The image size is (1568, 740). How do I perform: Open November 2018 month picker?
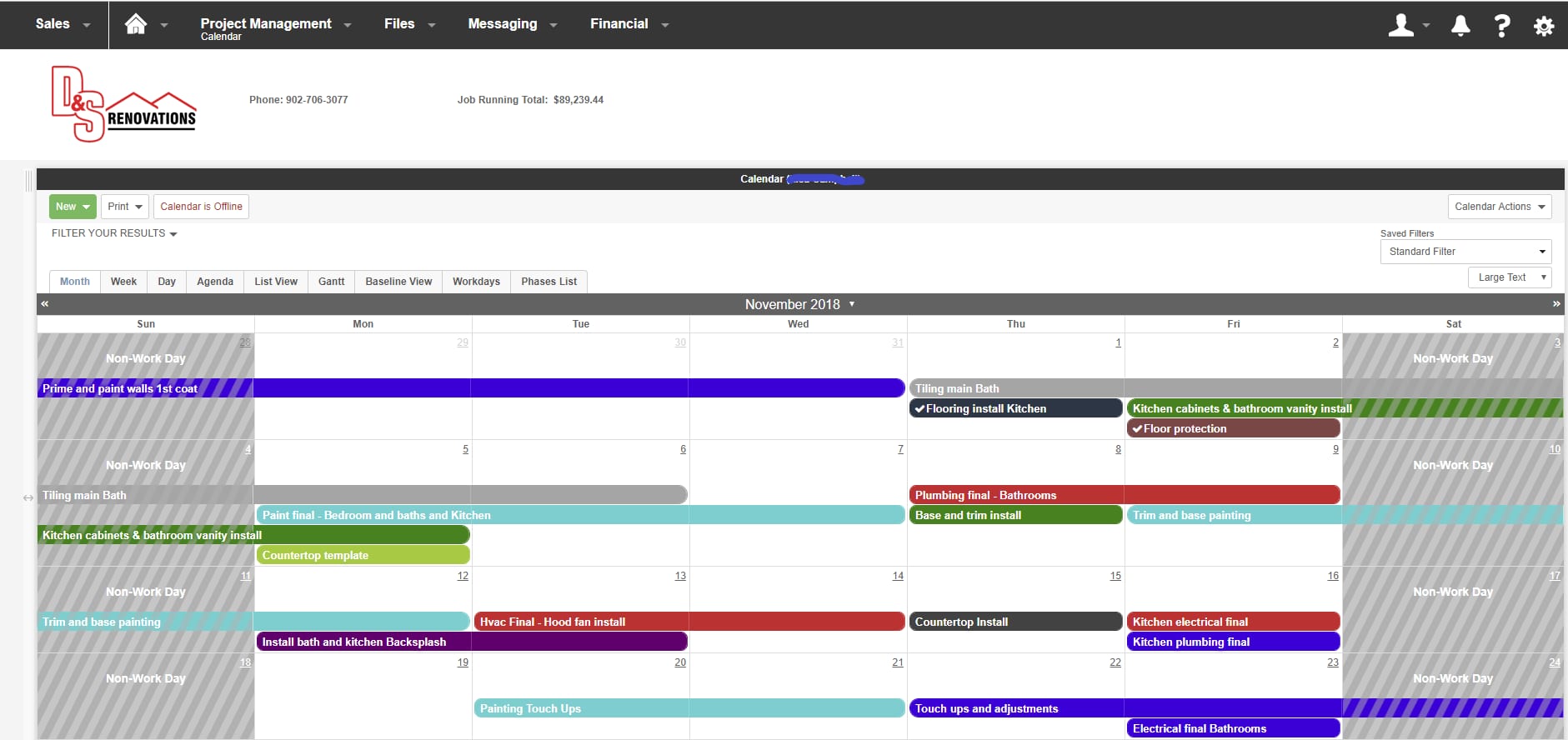pos(799,304)
